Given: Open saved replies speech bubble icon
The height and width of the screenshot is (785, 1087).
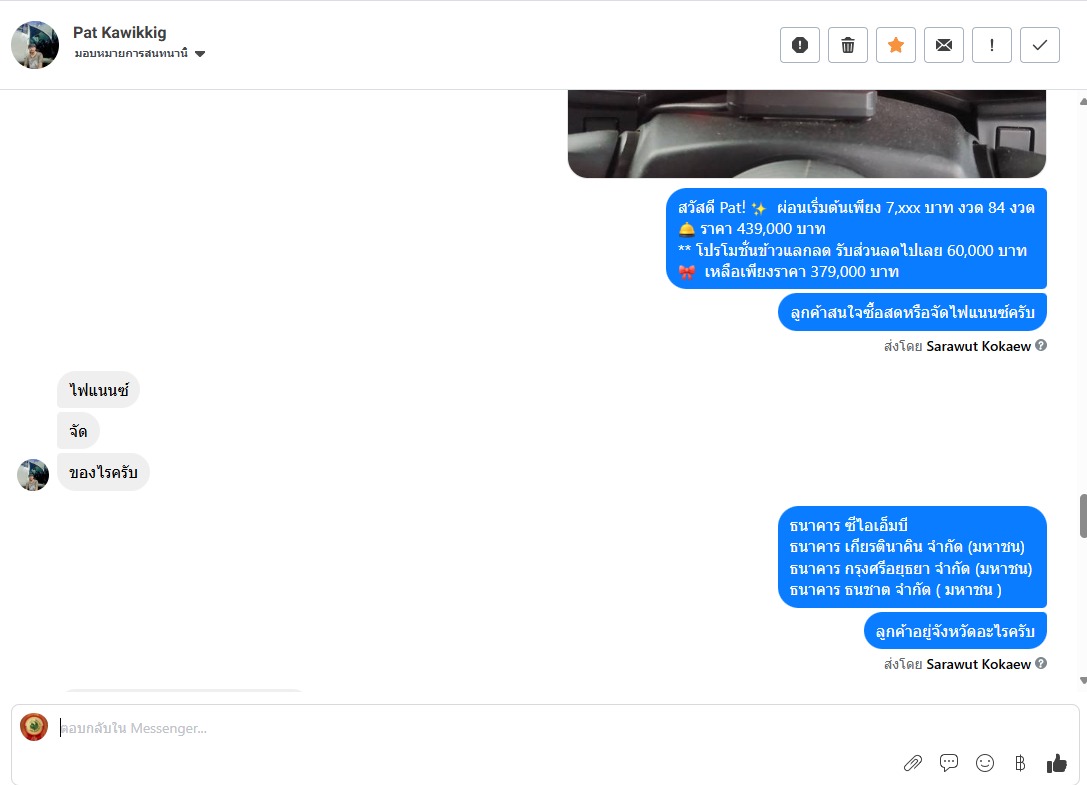Looking at the screenshot, I should click(948, 763).
